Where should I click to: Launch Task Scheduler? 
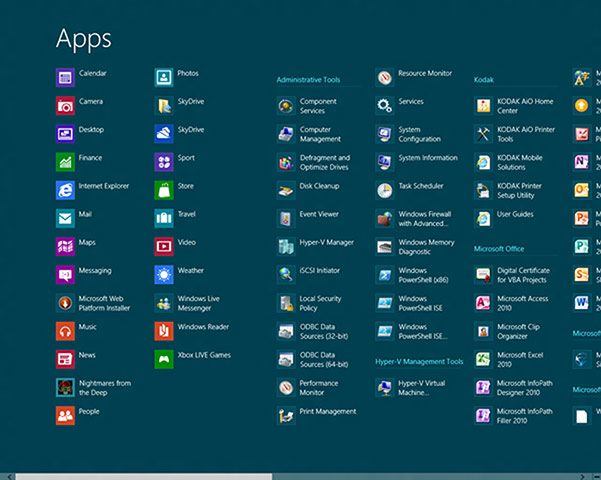tap(385, 189)
